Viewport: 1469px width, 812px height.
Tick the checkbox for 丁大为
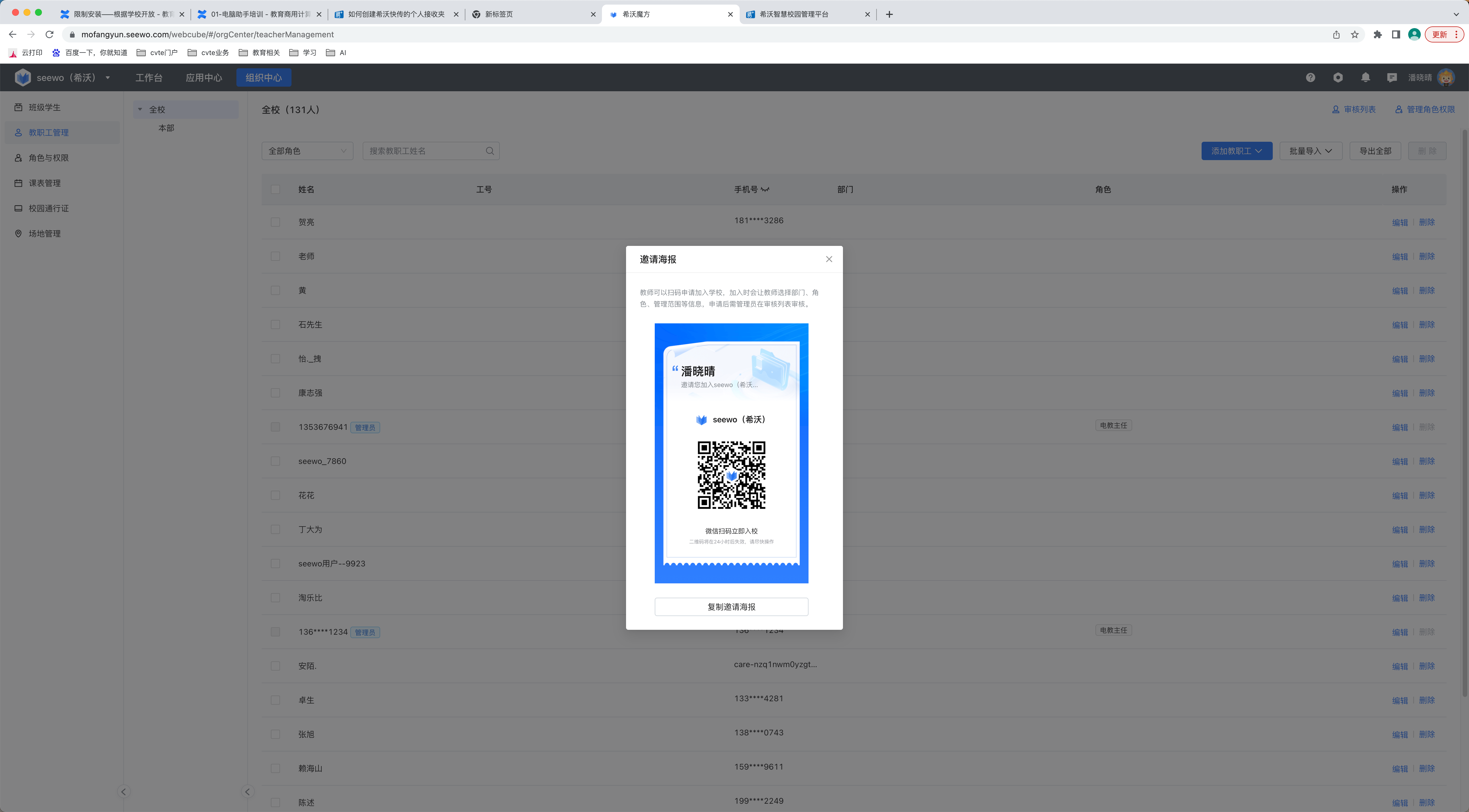click(x=275, y=529)
